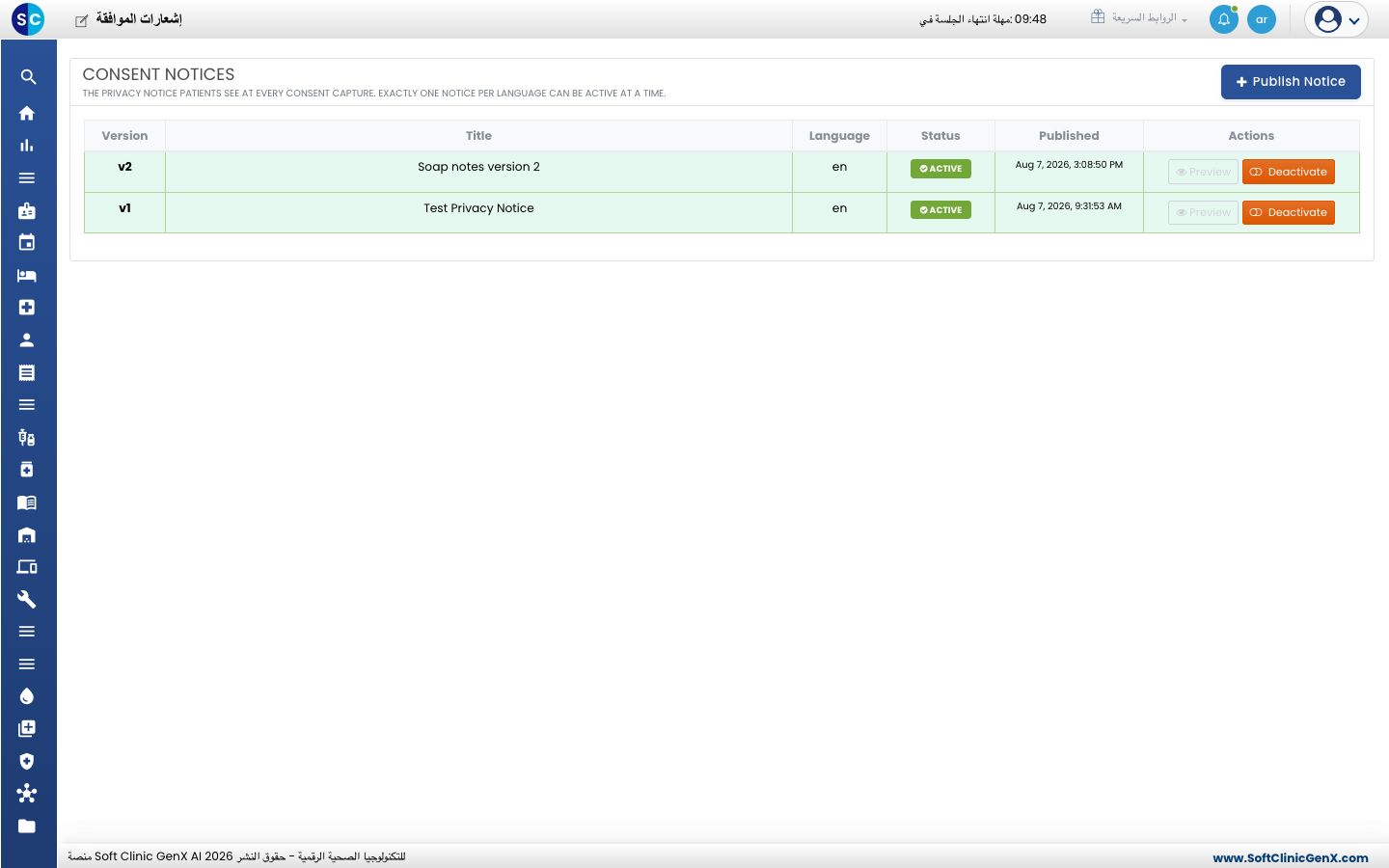
Task: Open the medicine bottle sidebar icon
Action: click(27, 470)
